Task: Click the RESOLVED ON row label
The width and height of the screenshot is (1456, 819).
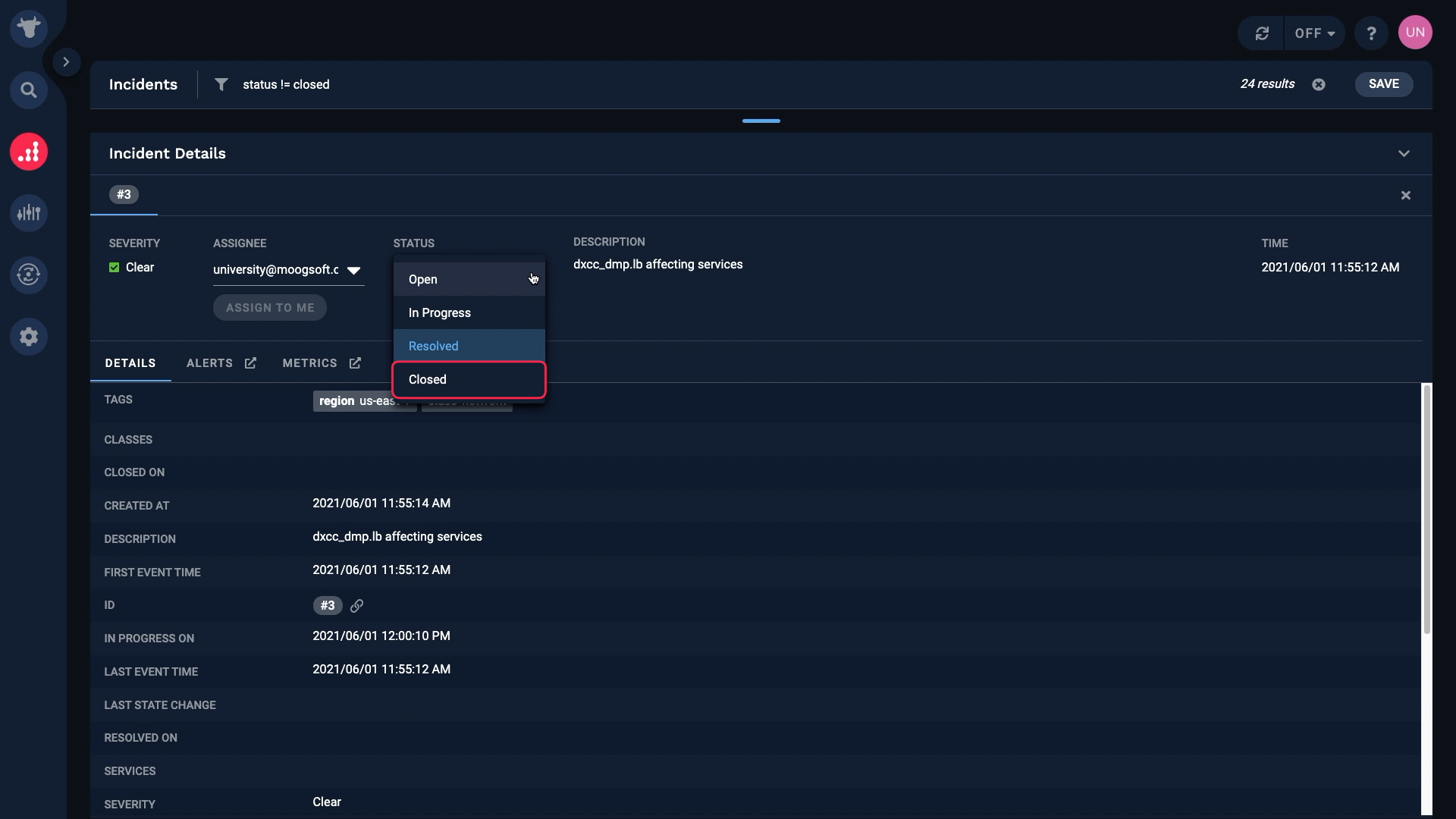Action: click(140, 738)
